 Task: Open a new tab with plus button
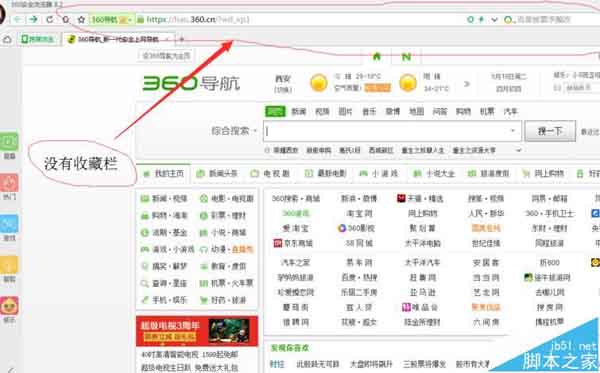(x=182, y=39)
